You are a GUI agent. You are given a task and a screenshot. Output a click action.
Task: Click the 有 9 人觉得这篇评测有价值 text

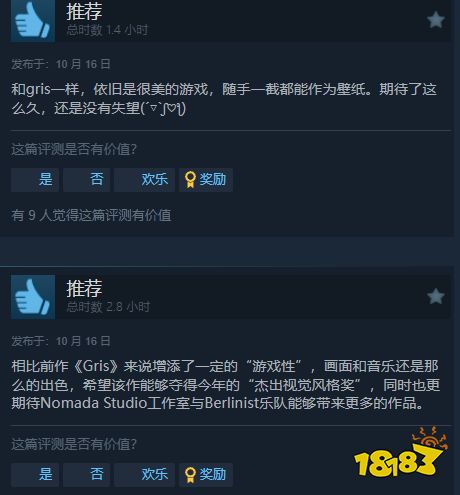point(91,215)
